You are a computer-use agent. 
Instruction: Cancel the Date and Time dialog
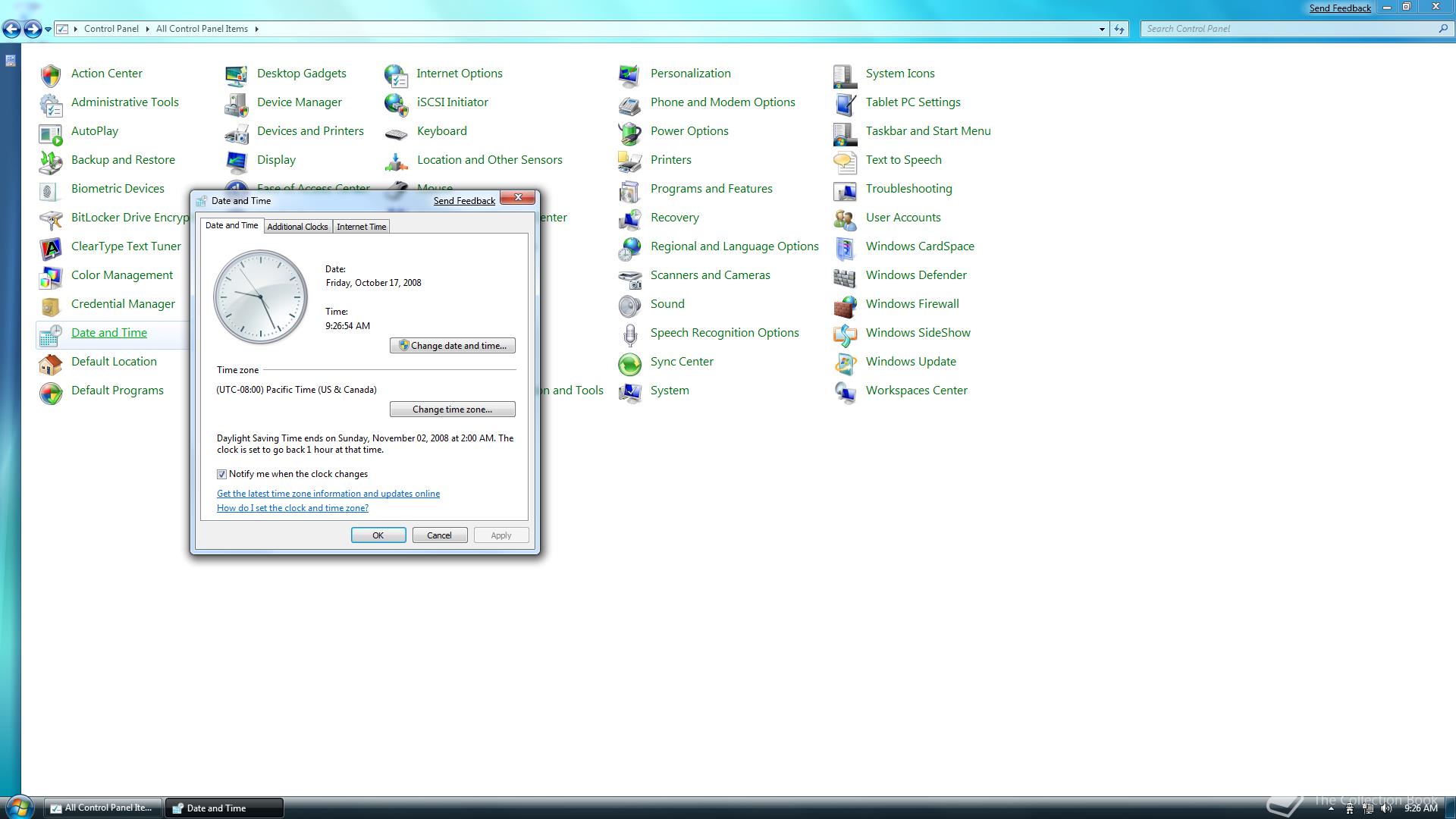(x=440, y=535)
